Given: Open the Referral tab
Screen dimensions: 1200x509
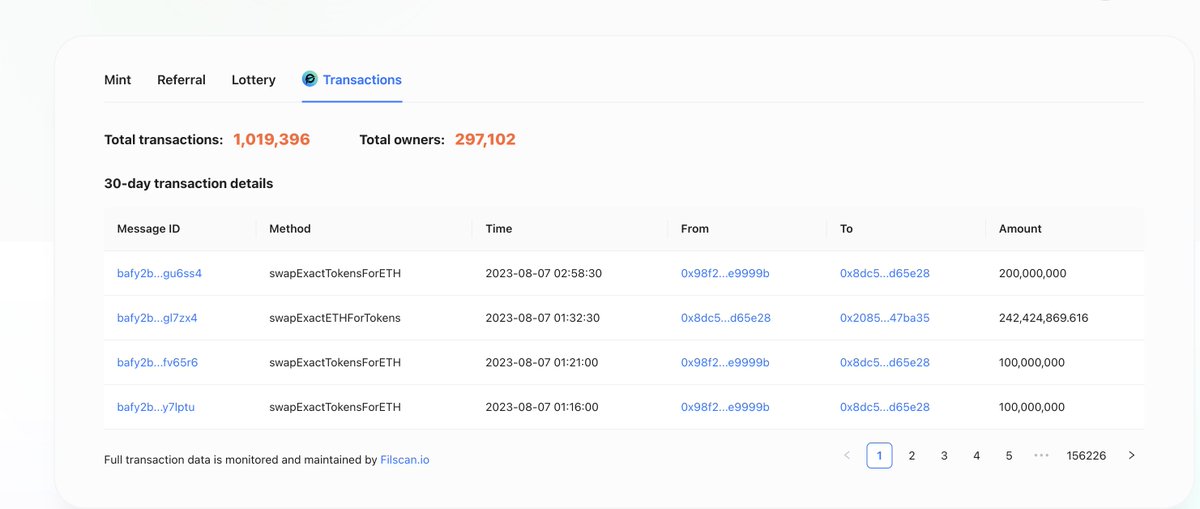Looking at the screenshot, I should tap(181, 80).
